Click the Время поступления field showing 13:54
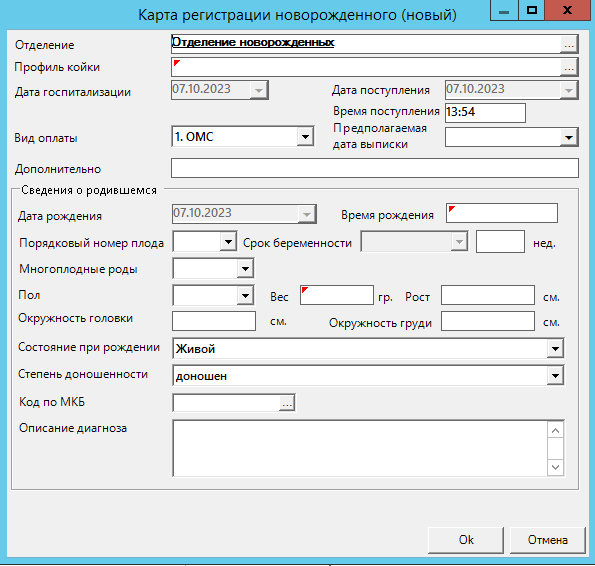 tap(485, 113)
